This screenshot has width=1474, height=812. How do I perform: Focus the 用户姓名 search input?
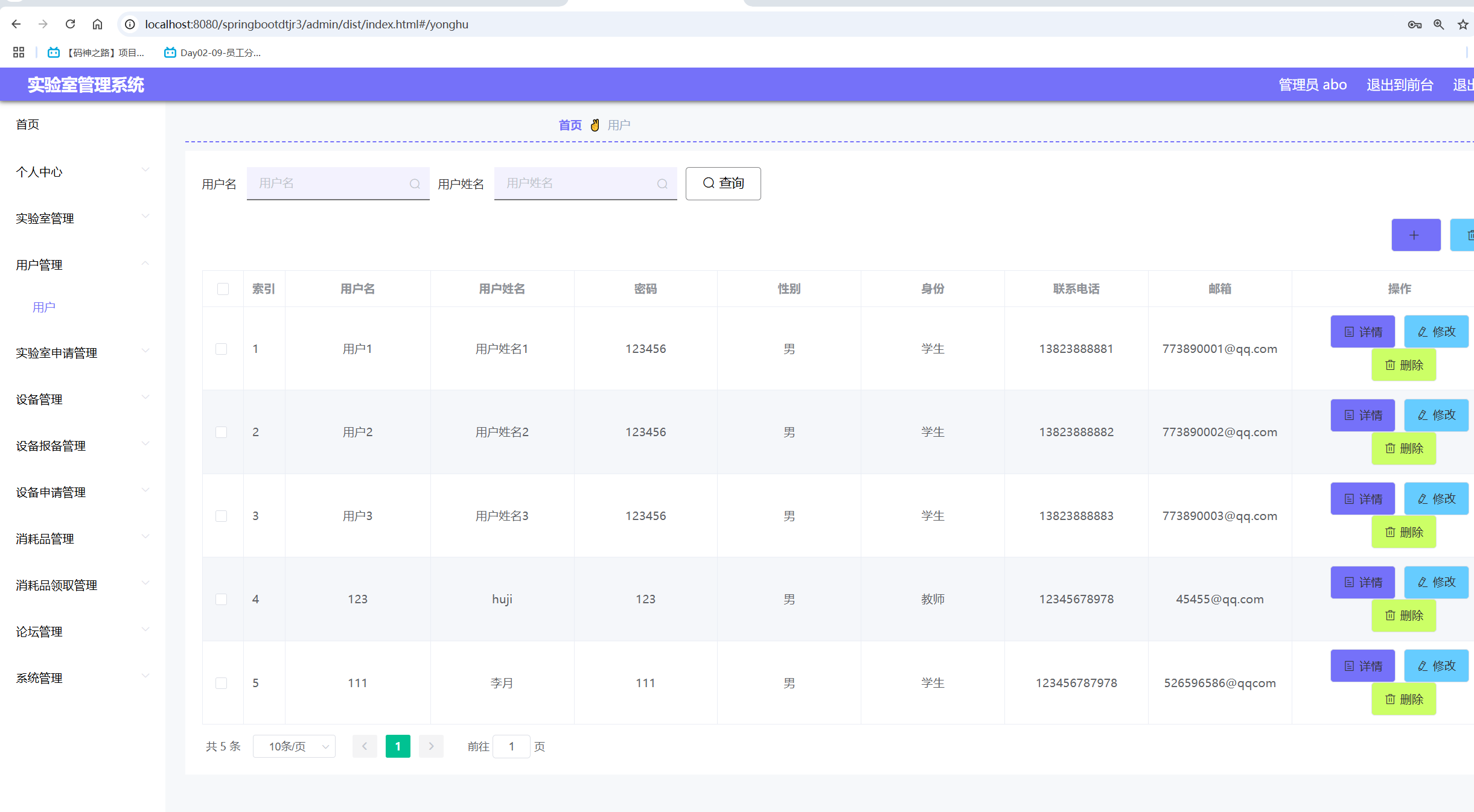pyautogui.click(x=585, y=183)
